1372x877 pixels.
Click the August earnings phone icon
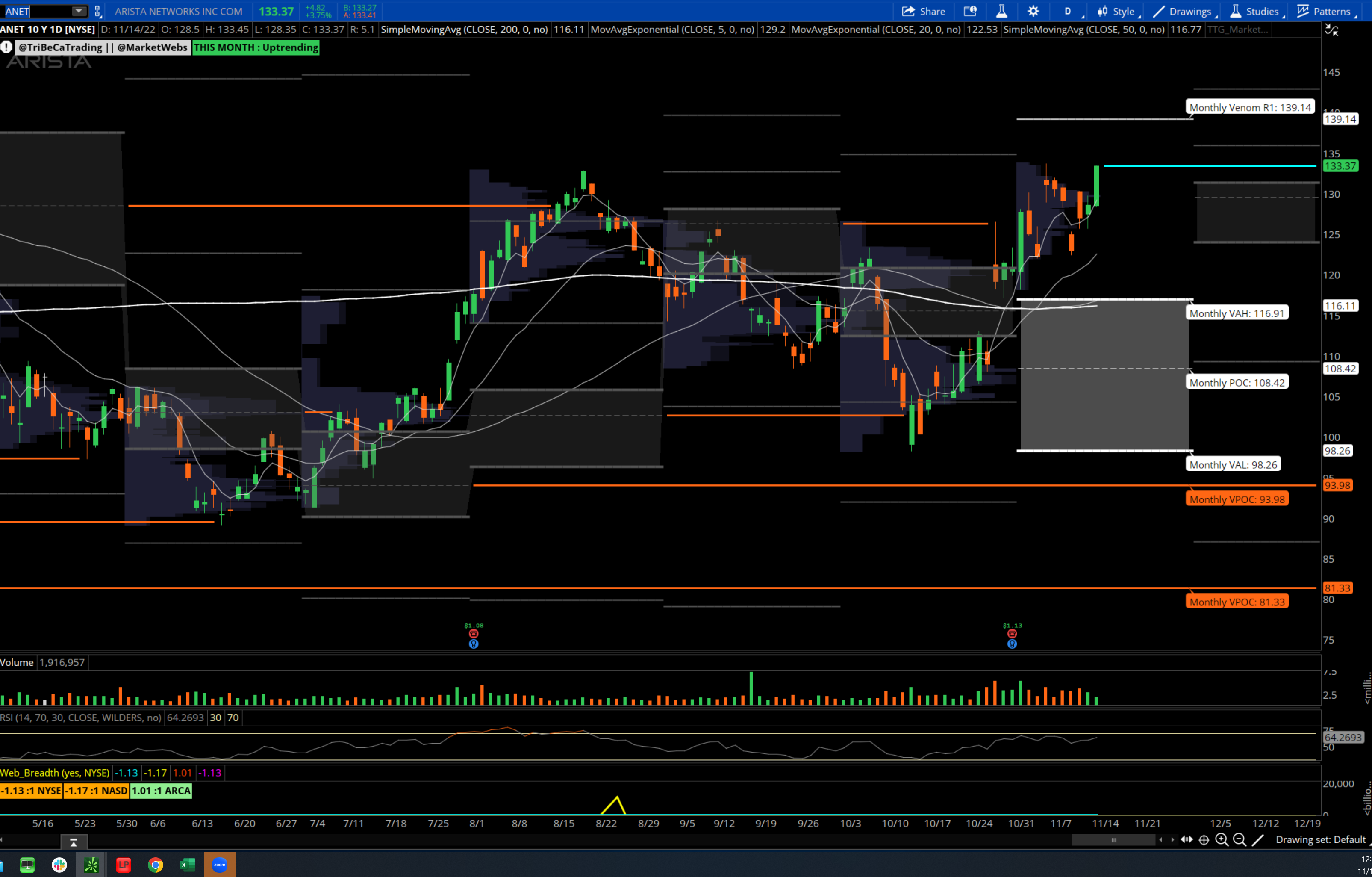click(474, 634)
